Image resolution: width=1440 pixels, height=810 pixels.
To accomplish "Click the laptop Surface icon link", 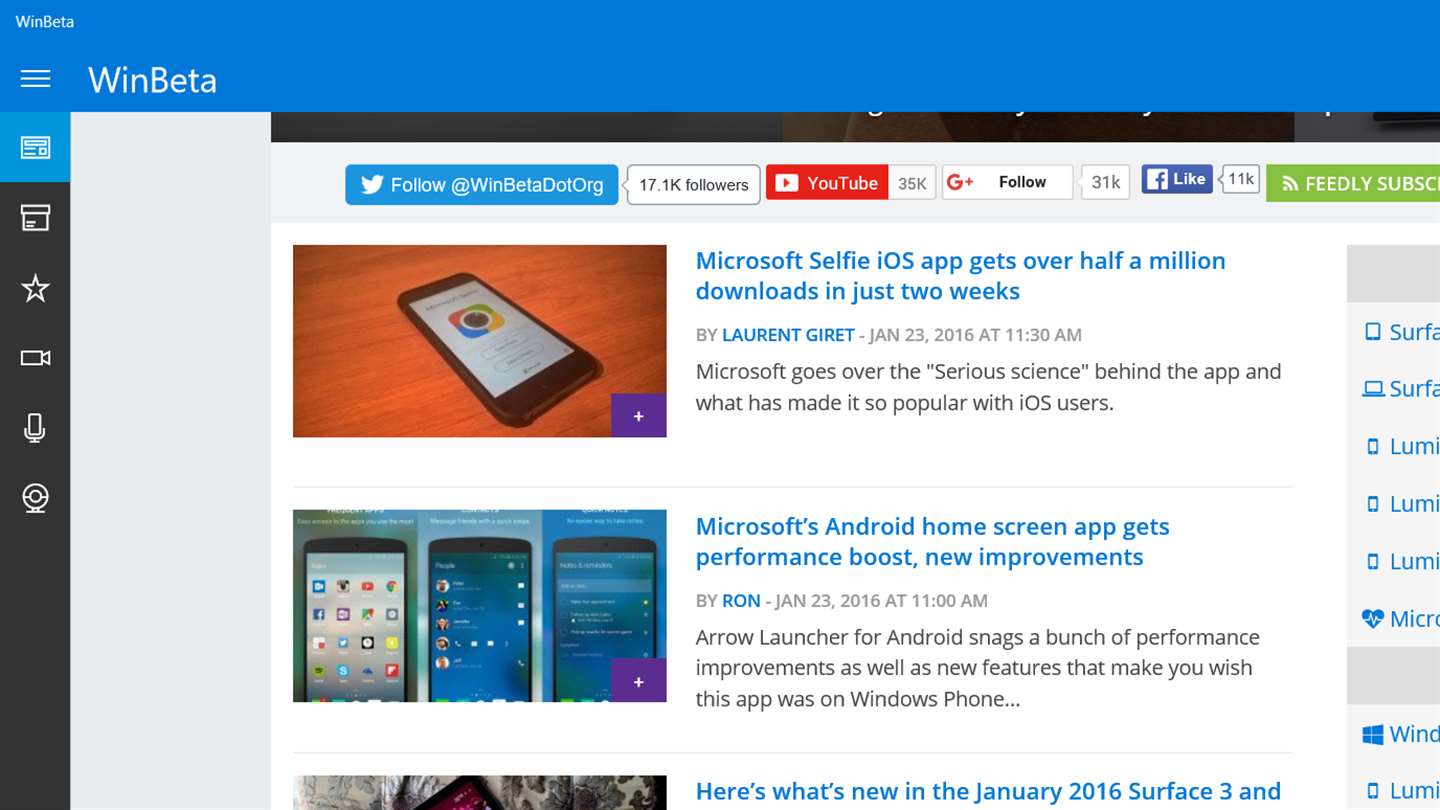I will coord(1373,388).
